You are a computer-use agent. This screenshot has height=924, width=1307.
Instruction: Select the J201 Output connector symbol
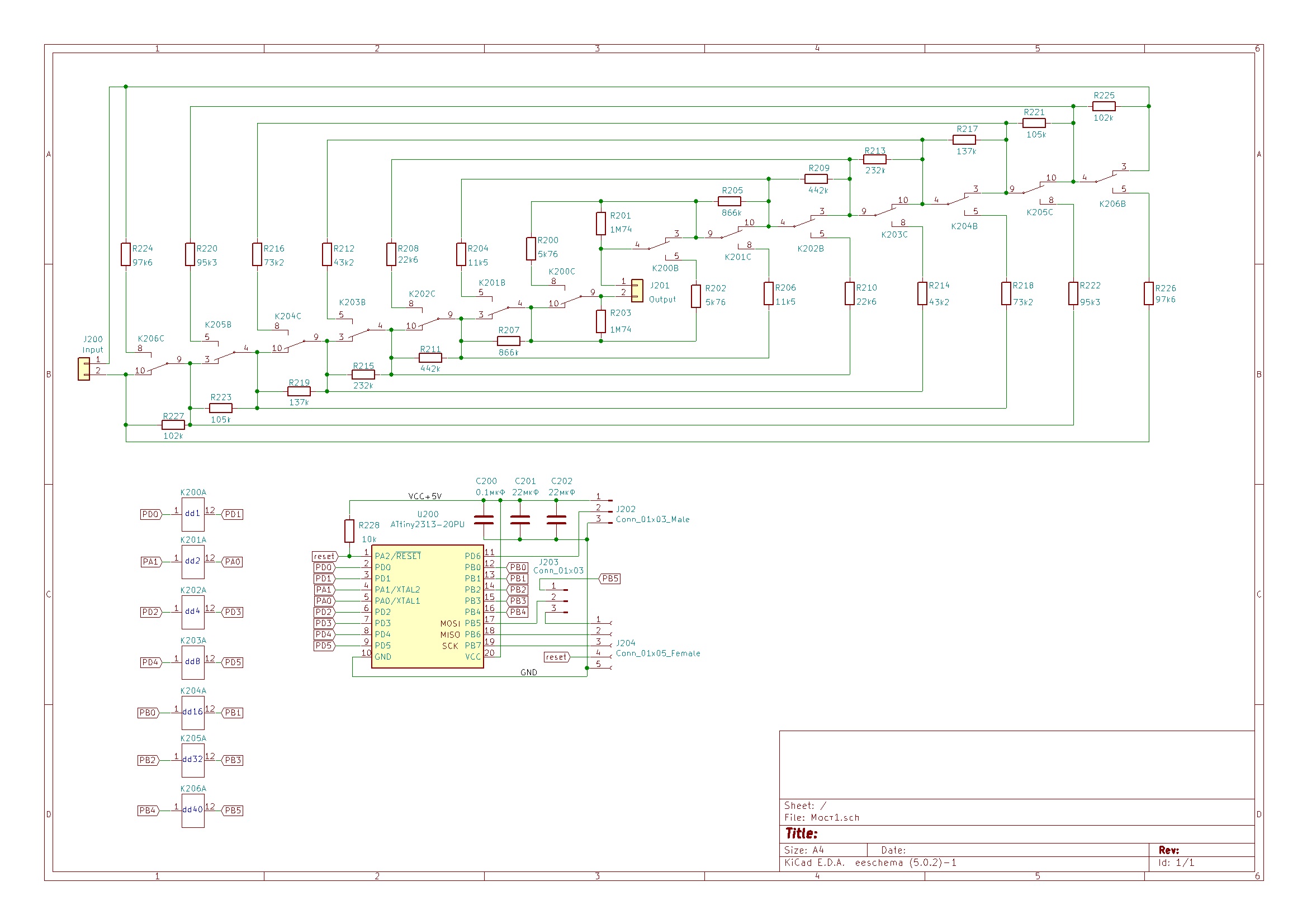pyautogui.click(x=637, y=291)
